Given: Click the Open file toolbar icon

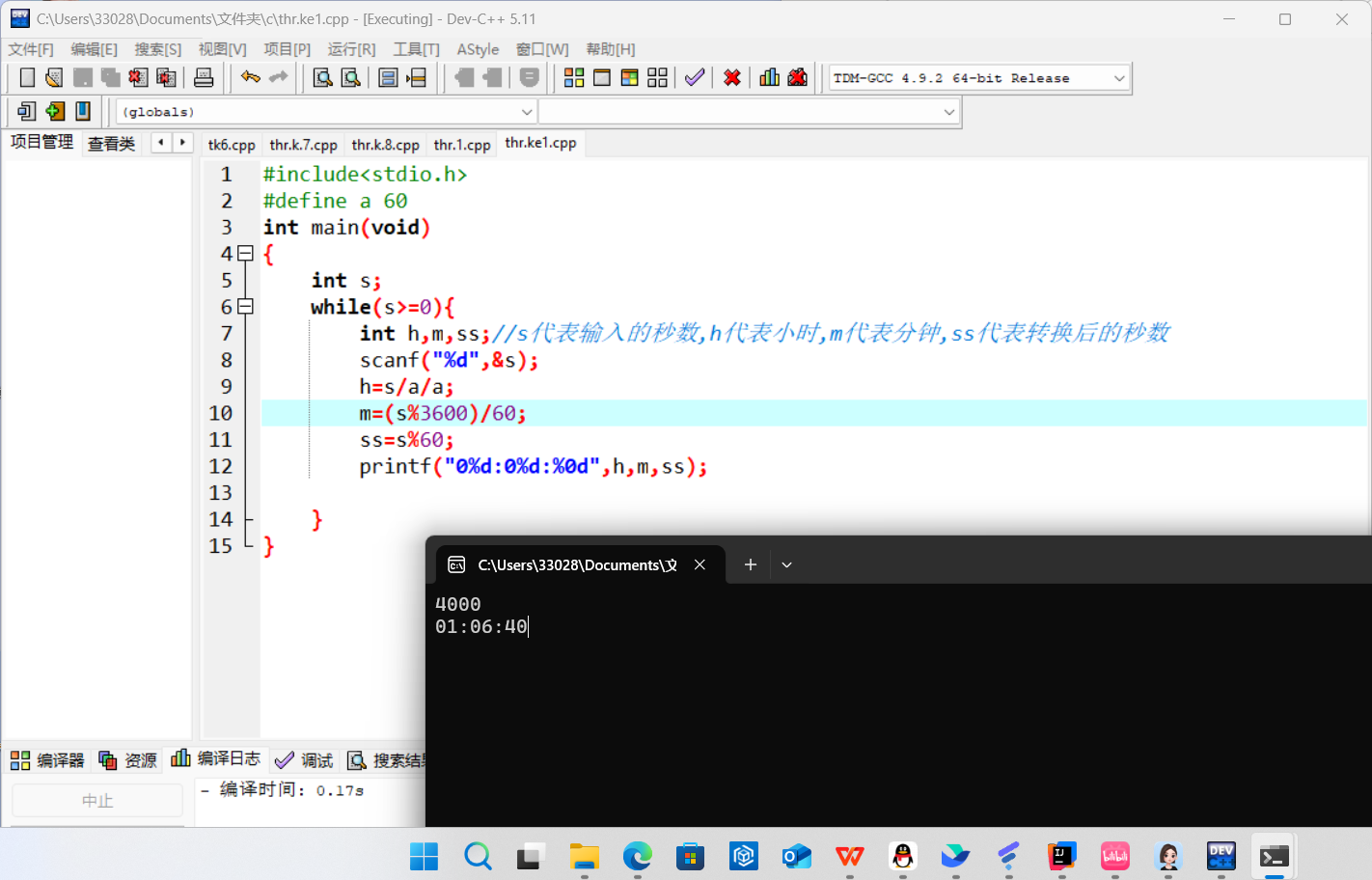Looking at the screenshot, I should coord(54,78).
